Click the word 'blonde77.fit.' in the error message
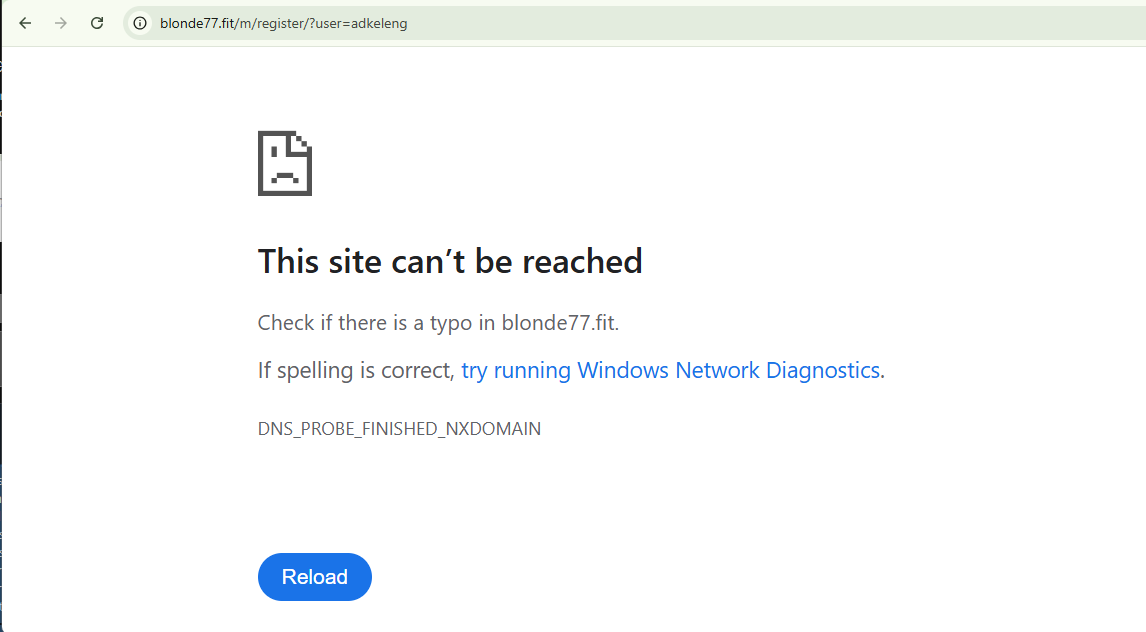 click(560, 323)
